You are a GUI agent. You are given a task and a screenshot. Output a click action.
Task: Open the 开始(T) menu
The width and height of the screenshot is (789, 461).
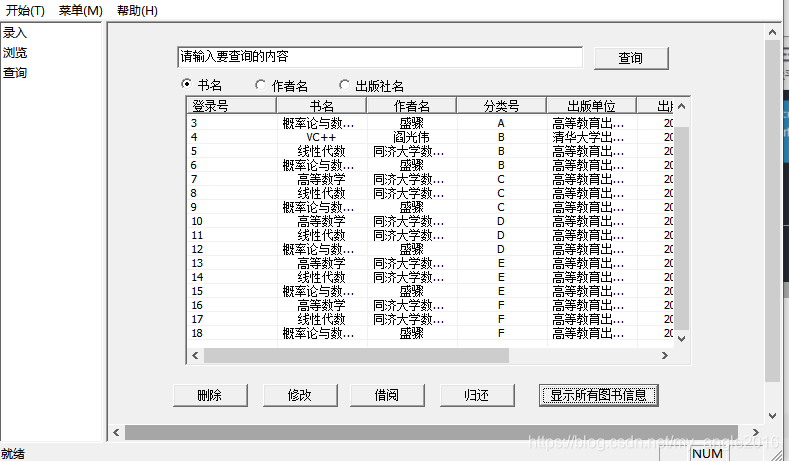point(25,11)
